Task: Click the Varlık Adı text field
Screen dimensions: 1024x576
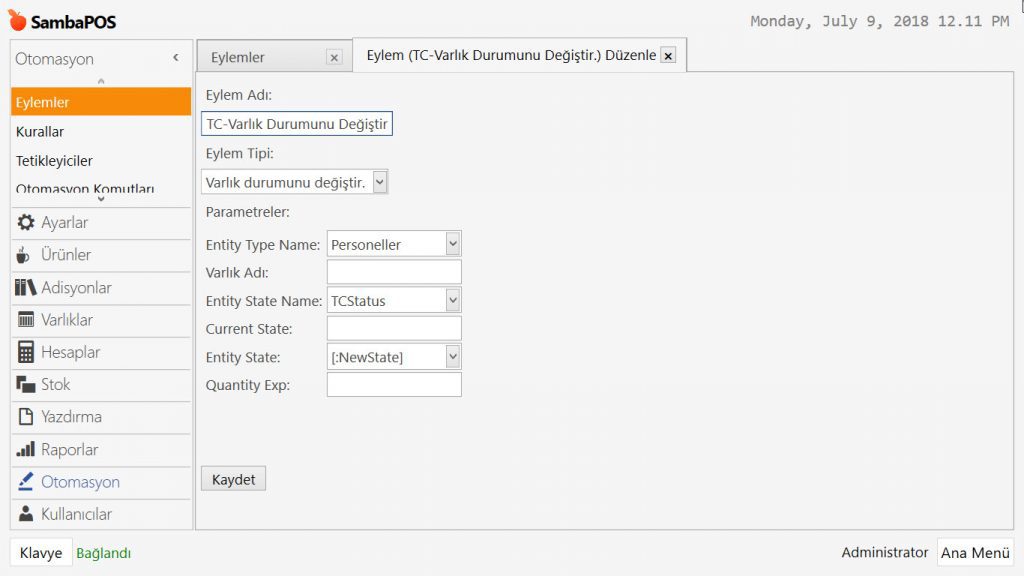Action: point(394,272)
